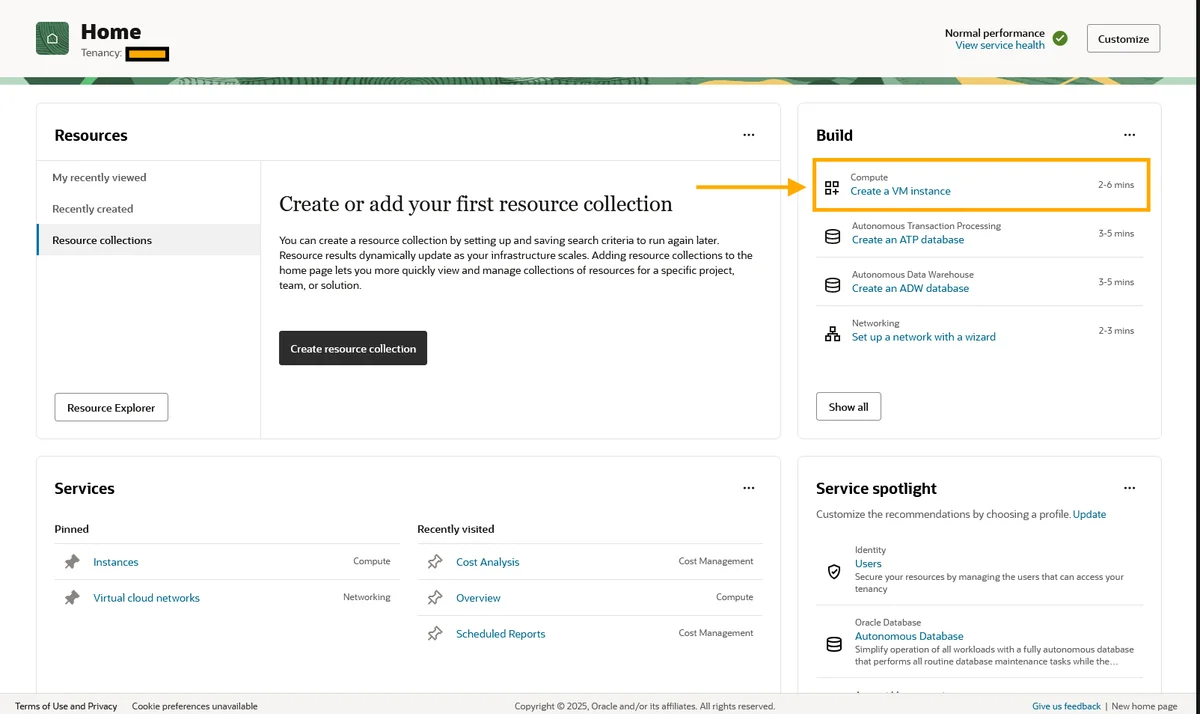The width and height of the screenshot is (1200, 714).
Task: Click the ATP database icon
Action: point(832,237)
